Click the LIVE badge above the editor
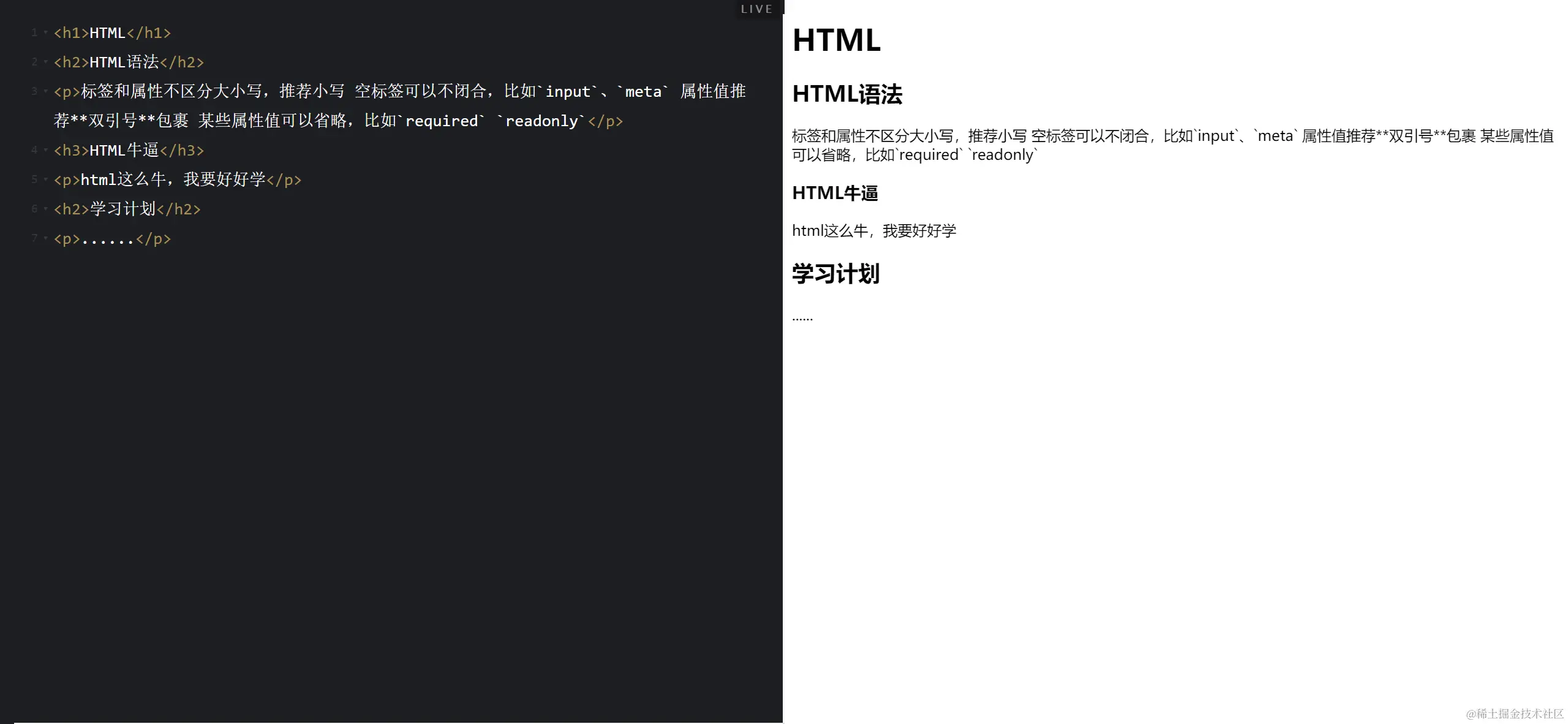Screen dimensions: 1568x724 (756, 9)
